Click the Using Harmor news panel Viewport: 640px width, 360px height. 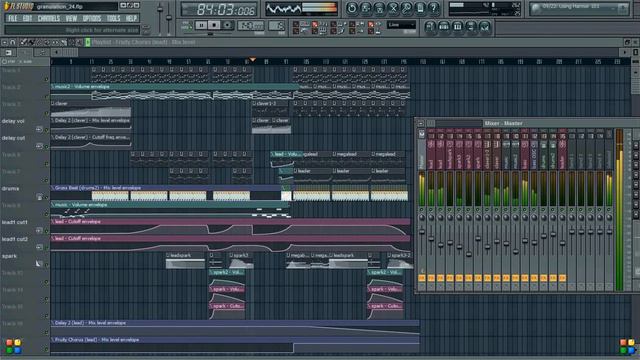(579, 9)
